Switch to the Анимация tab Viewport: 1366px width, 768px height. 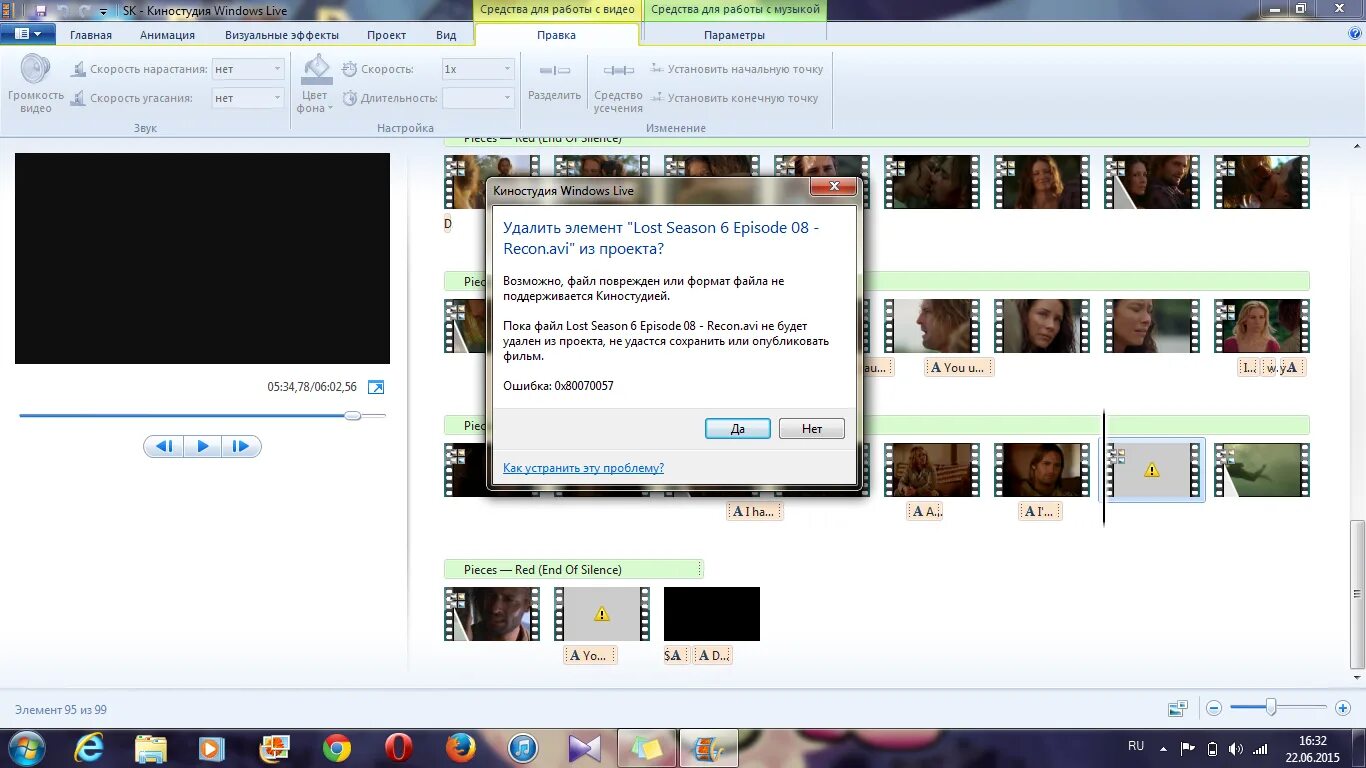pyautogui.click(x=167, y=35)
